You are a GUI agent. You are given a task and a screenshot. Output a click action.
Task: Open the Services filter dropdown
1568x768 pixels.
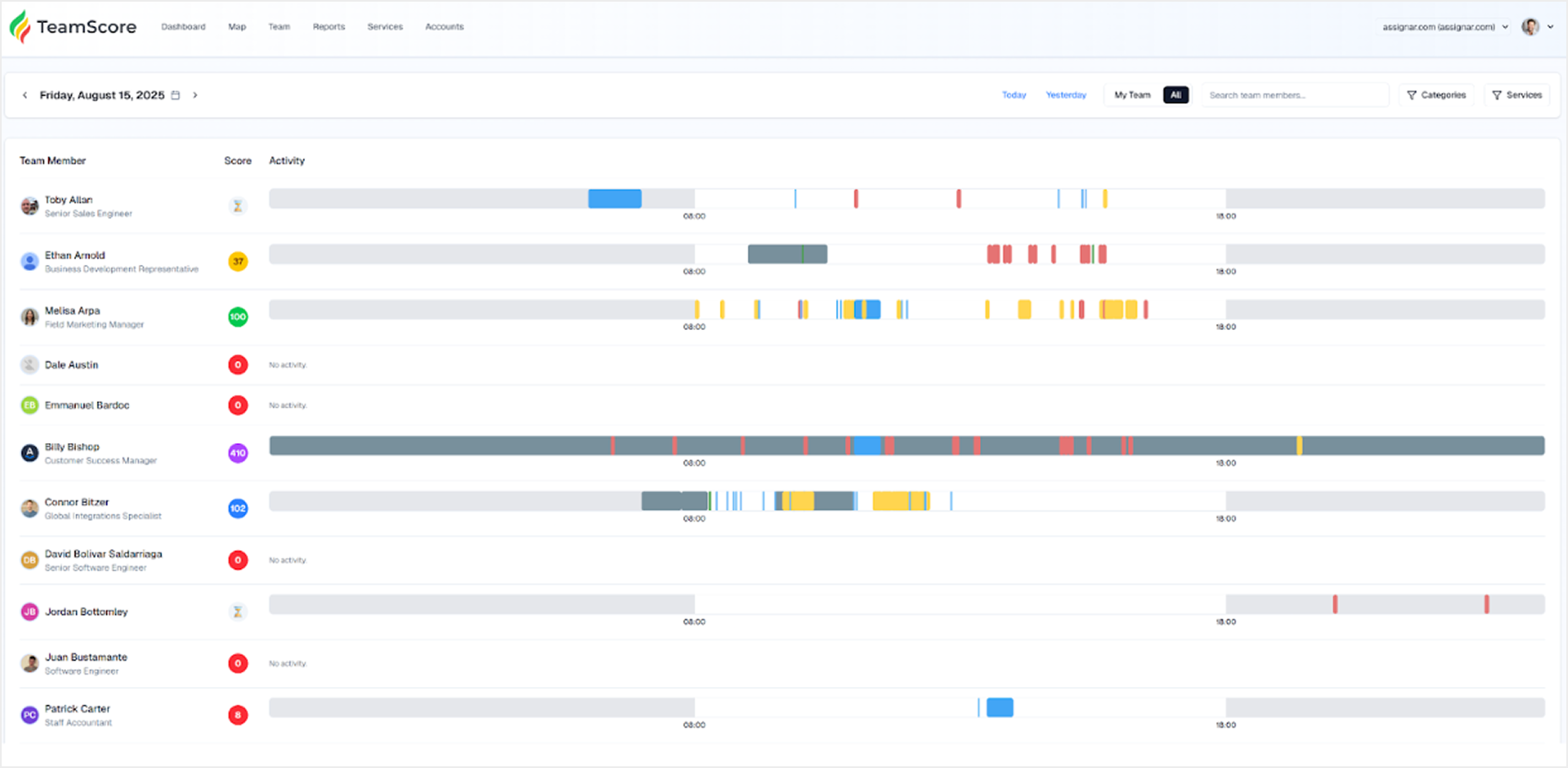[1517, 95]
